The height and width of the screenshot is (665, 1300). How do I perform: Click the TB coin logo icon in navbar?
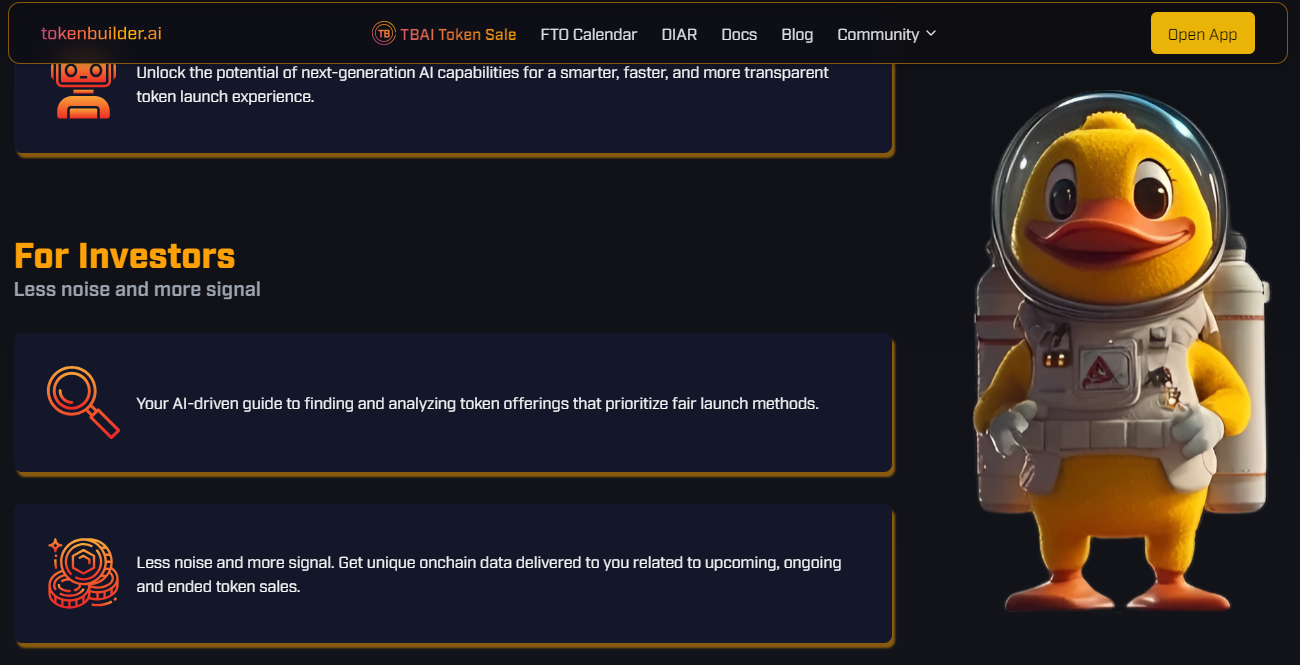click(x=383, y=34)
